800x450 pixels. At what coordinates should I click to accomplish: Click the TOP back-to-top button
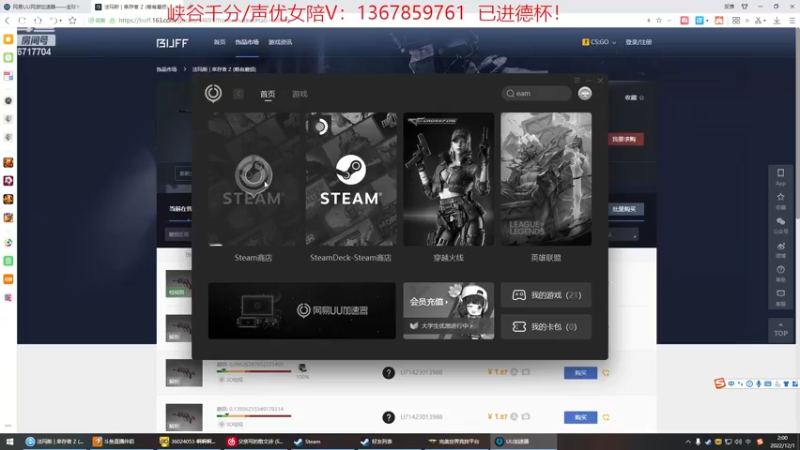click(x=780, y=330)
